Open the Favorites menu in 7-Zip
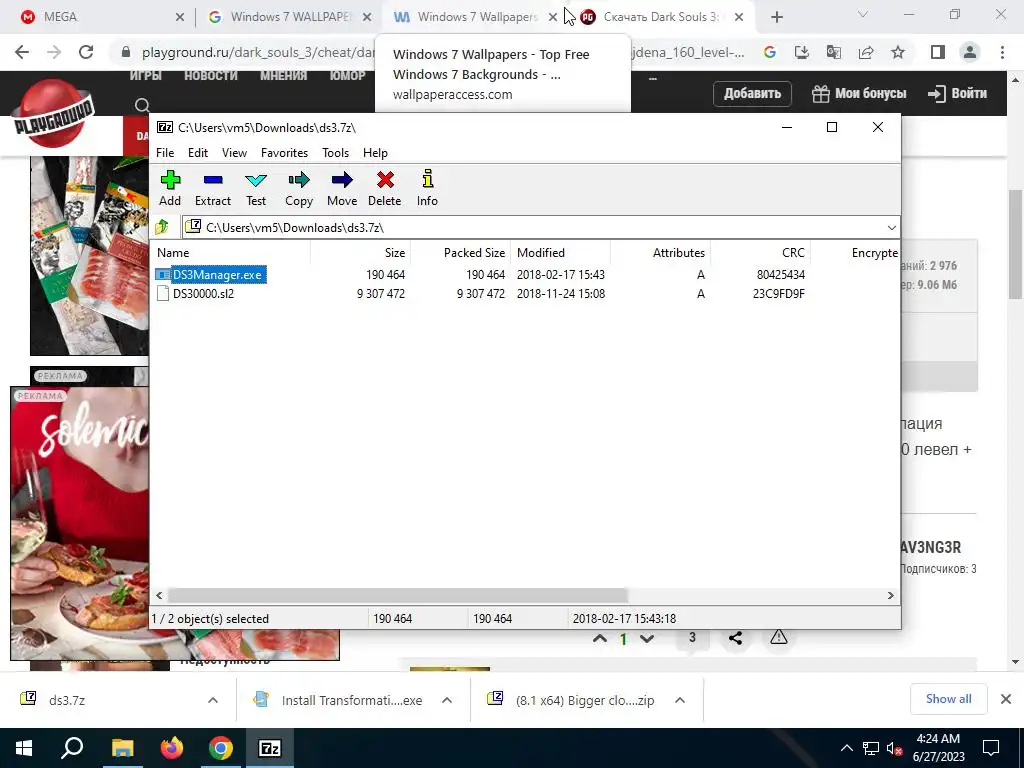 [x=284, y=153]
